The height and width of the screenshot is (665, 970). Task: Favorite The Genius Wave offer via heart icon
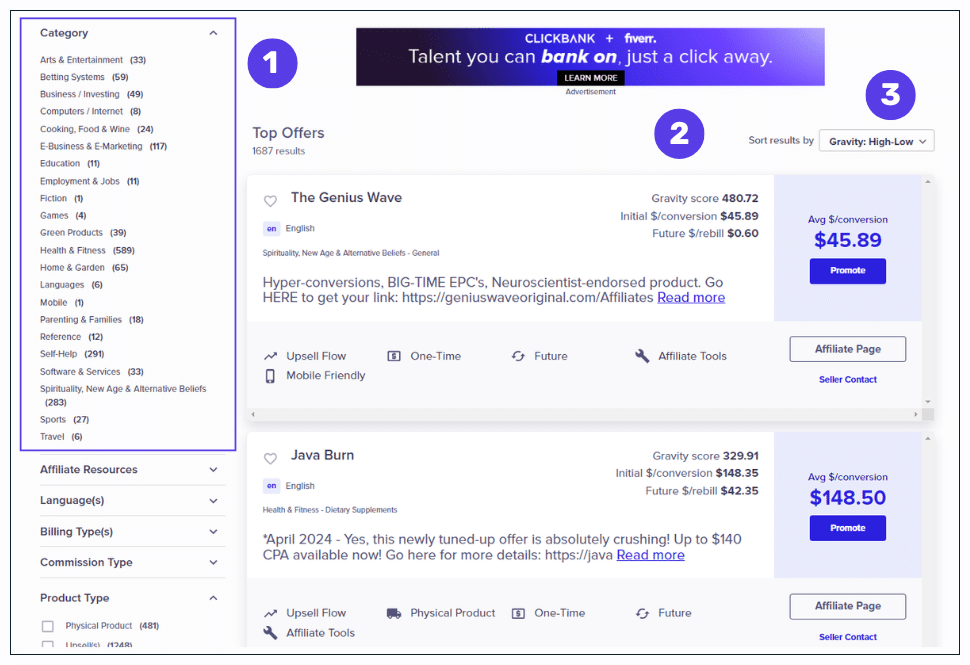[270, 199]
